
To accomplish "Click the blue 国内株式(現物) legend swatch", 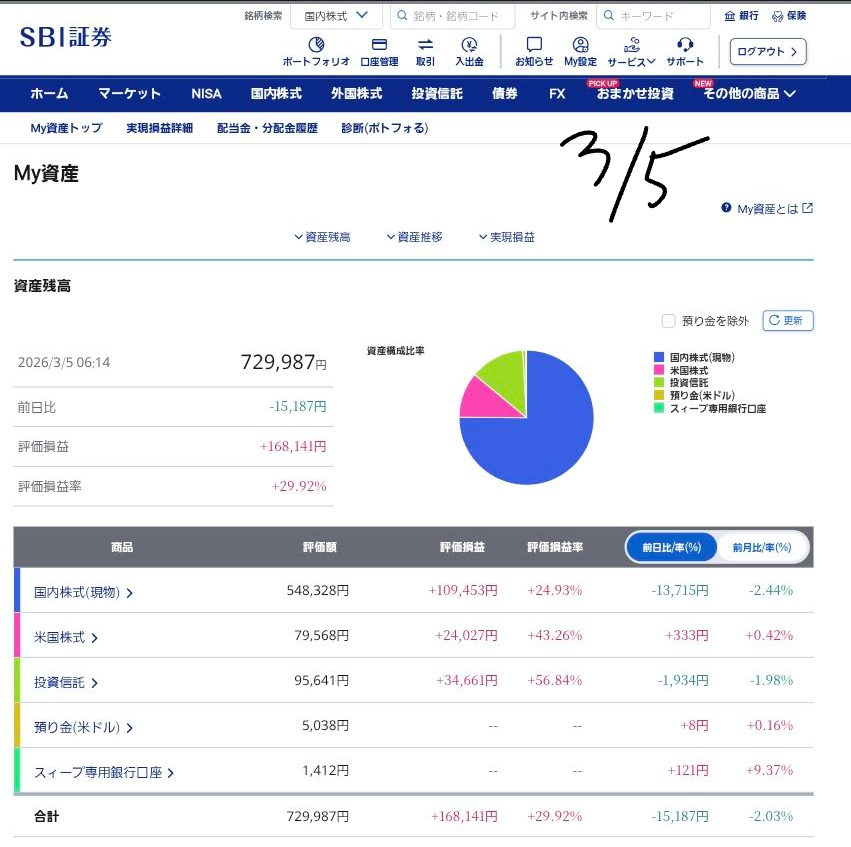I will tap(658, 357).
